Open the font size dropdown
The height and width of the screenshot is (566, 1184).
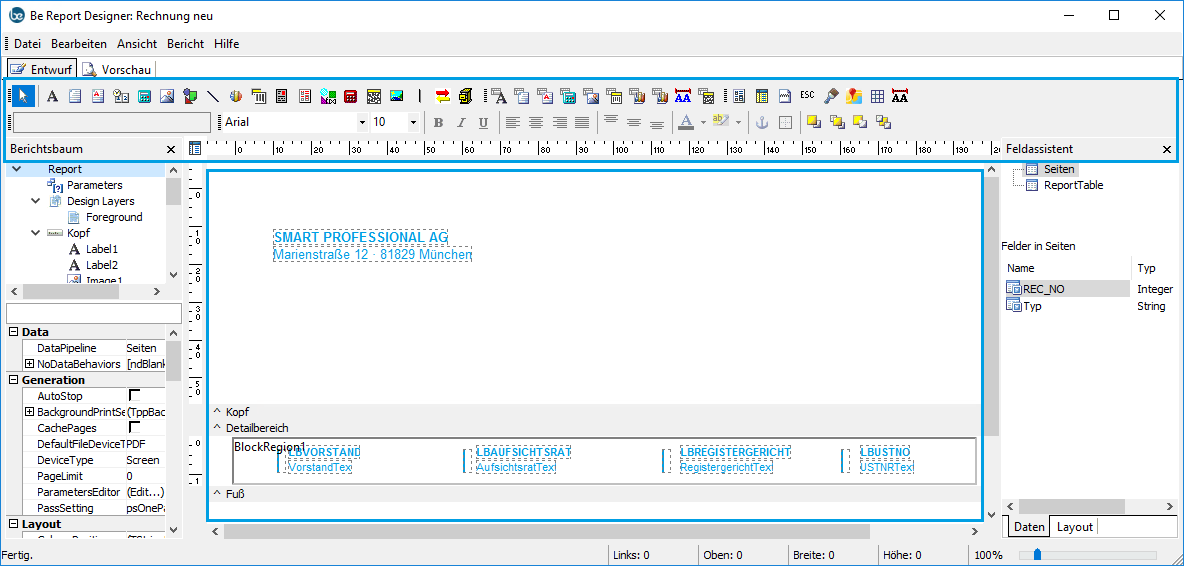point(413,122)
